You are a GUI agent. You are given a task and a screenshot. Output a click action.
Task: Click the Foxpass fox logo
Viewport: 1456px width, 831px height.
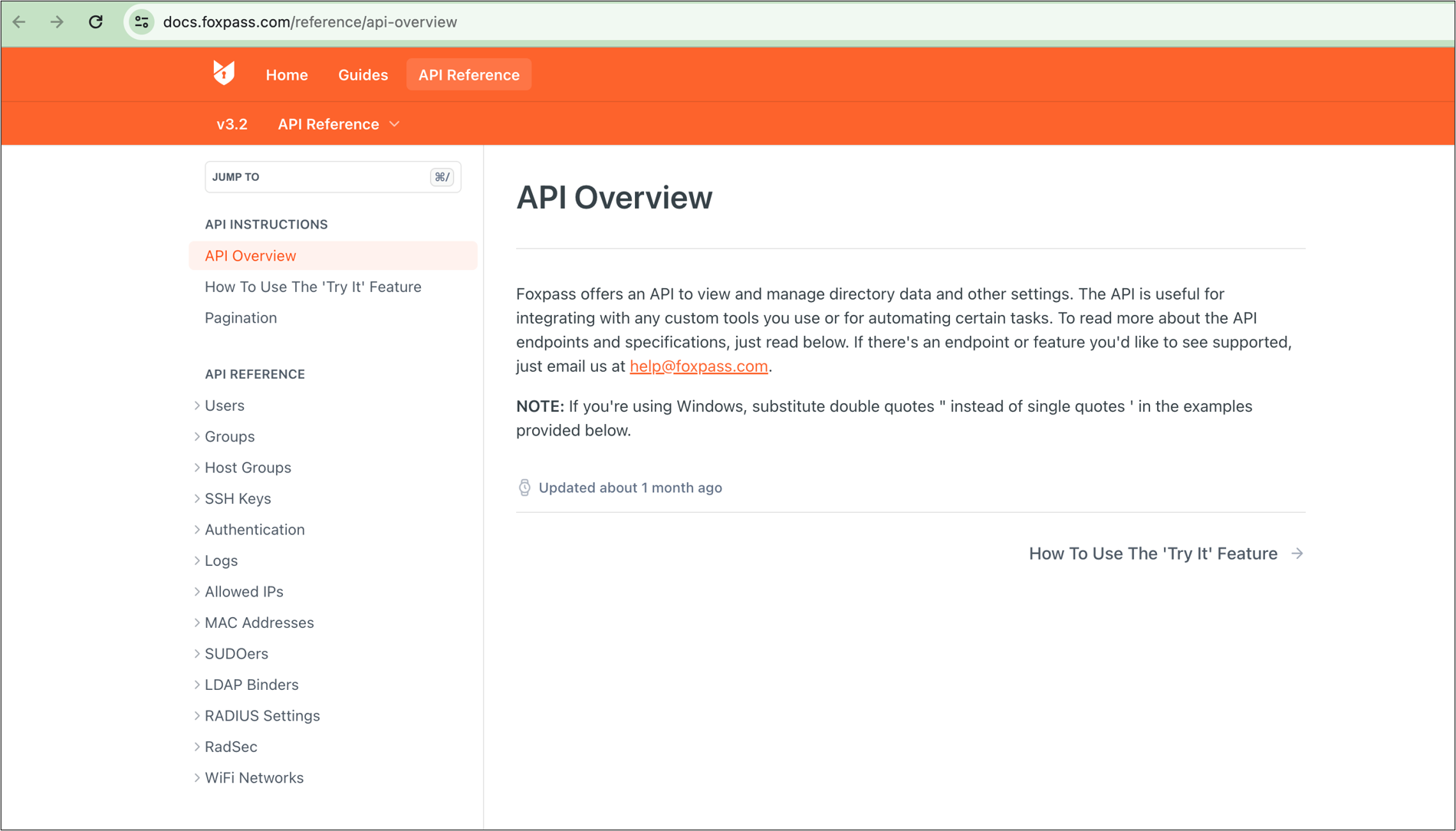pos(223,74)
